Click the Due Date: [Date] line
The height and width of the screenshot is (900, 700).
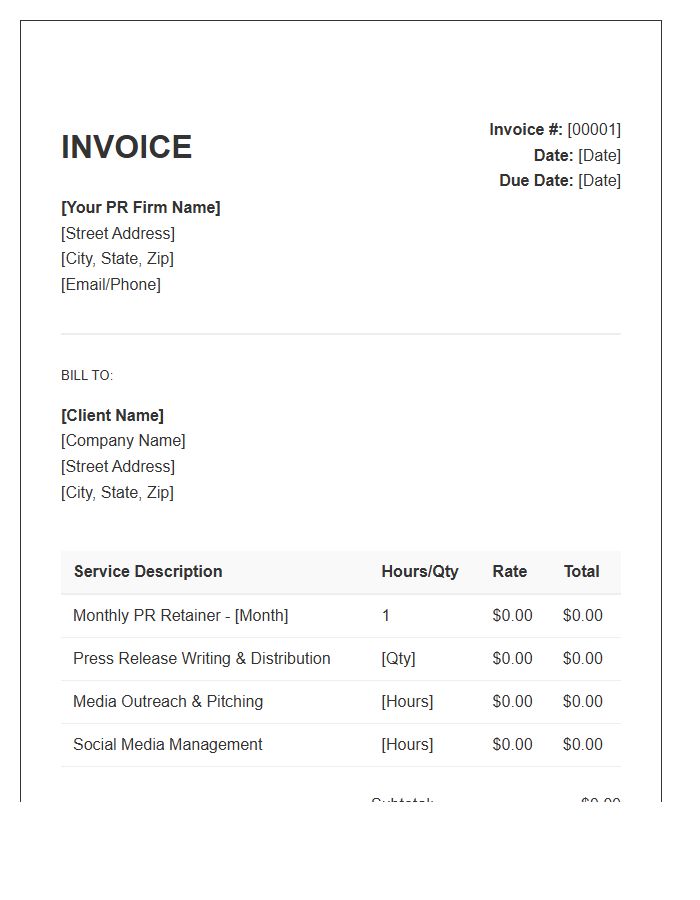click(560, 181)
